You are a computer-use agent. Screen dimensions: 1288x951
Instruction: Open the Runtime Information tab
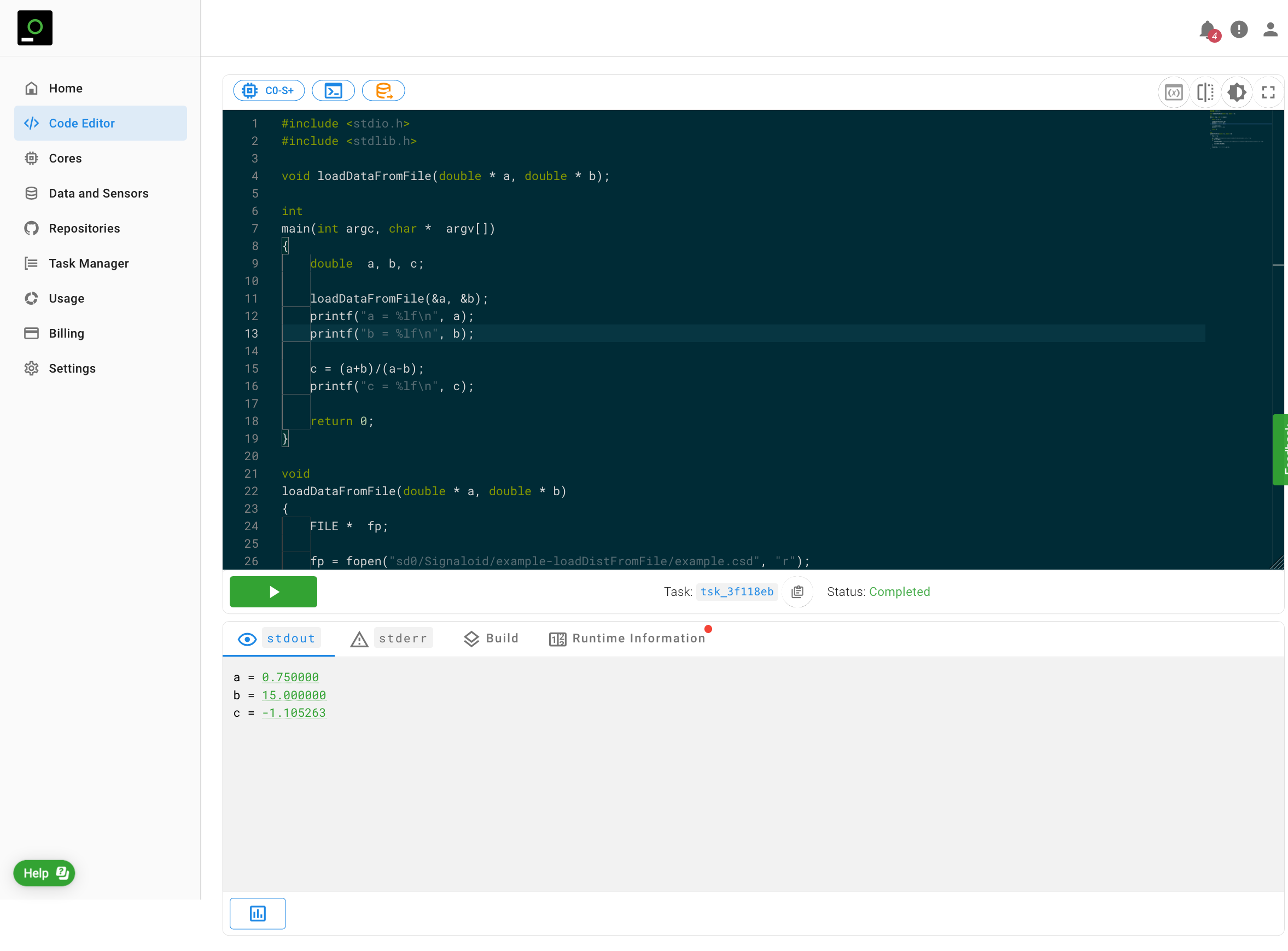[x=628, y=639]
